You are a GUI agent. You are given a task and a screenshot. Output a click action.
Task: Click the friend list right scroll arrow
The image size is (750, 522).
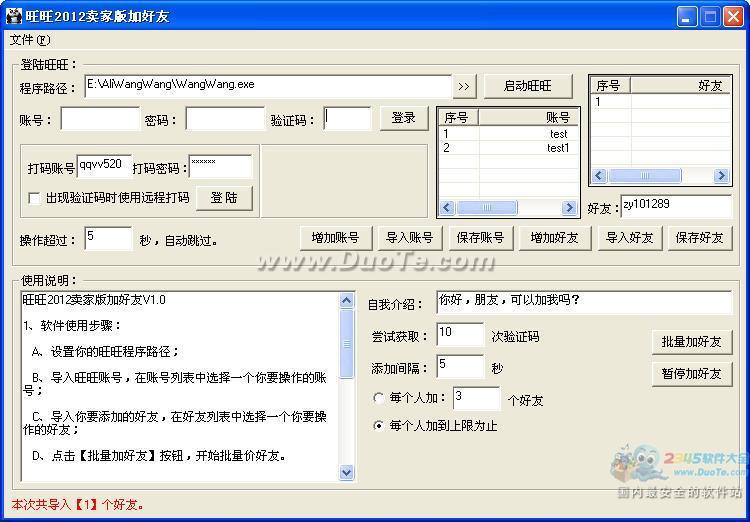(x=721, y=176)
